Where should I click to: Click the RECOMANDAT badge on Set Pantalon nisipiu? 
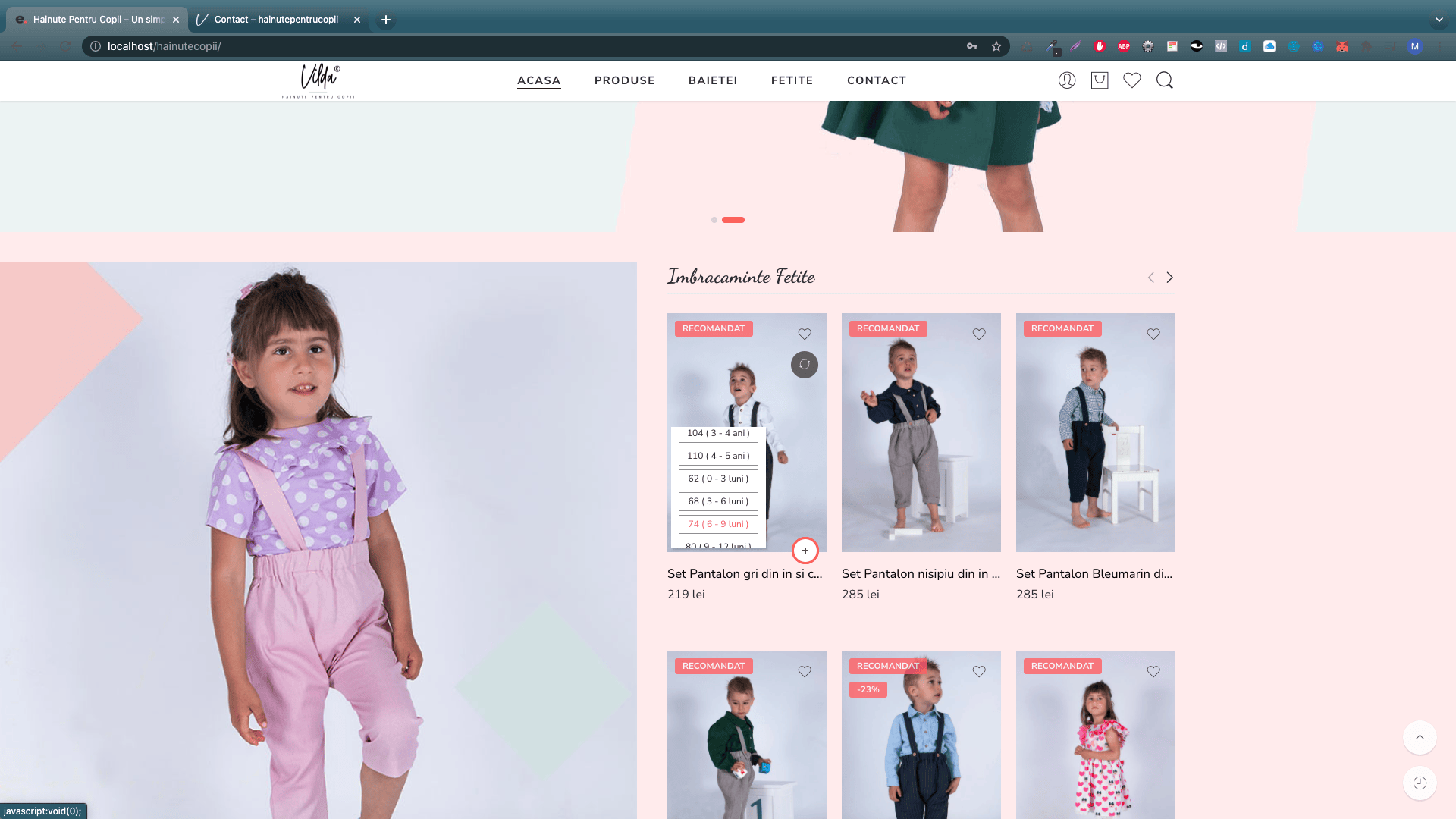pos(888,328)
